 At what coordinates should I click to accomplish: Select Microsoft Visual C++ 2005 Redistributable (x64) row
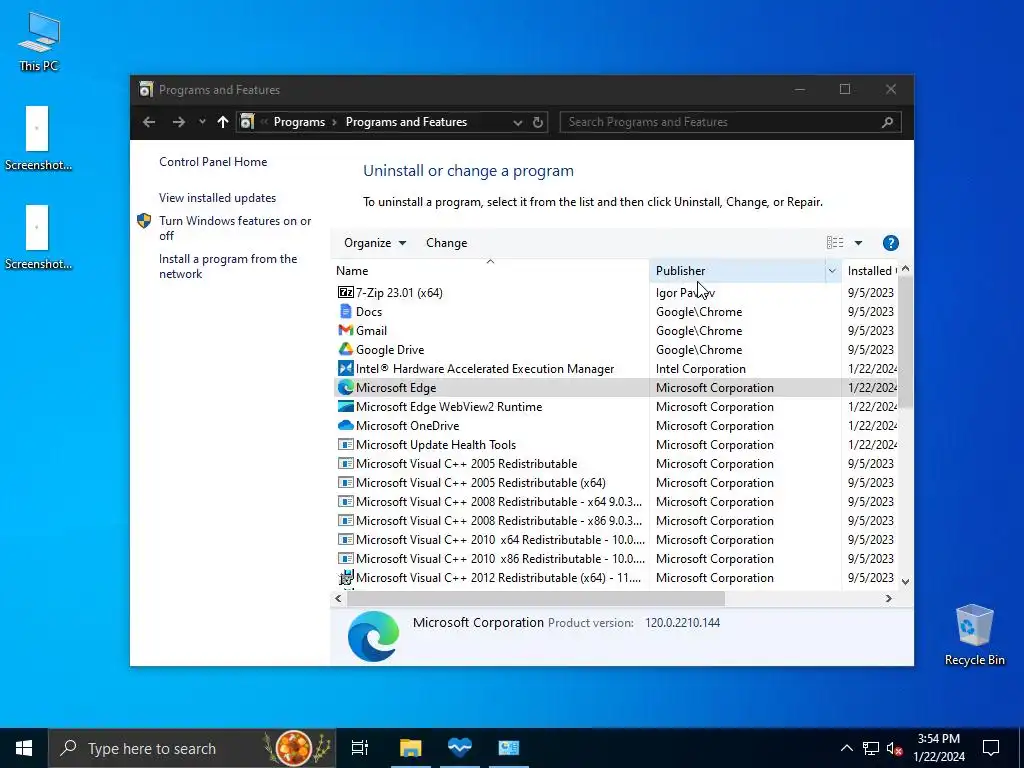point(616,483)
